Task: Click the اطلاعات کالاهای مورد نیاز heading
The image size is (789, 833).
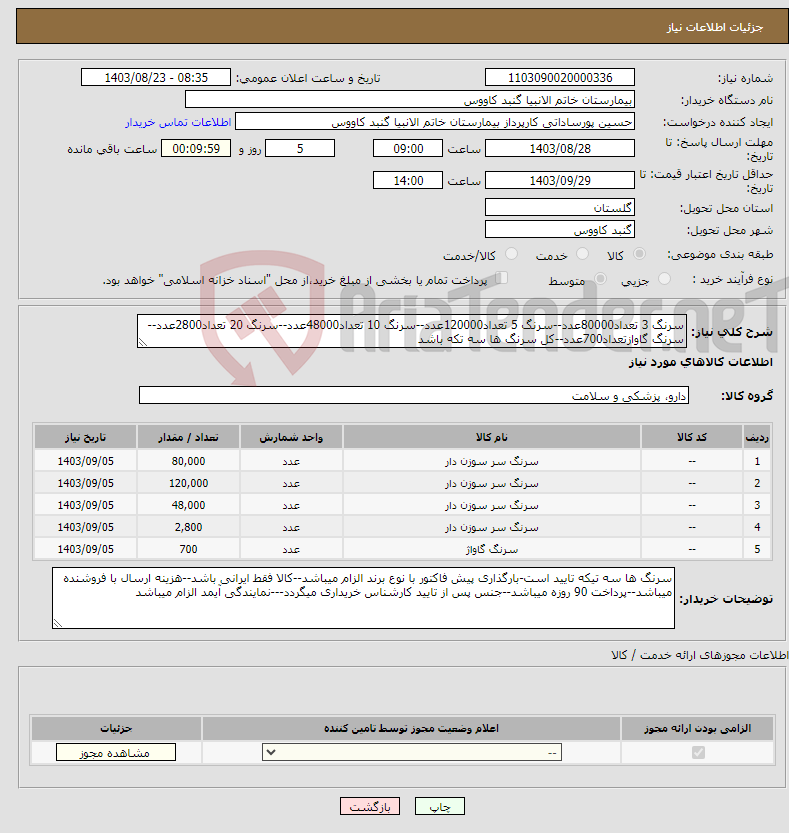Action: coord(700,362)
